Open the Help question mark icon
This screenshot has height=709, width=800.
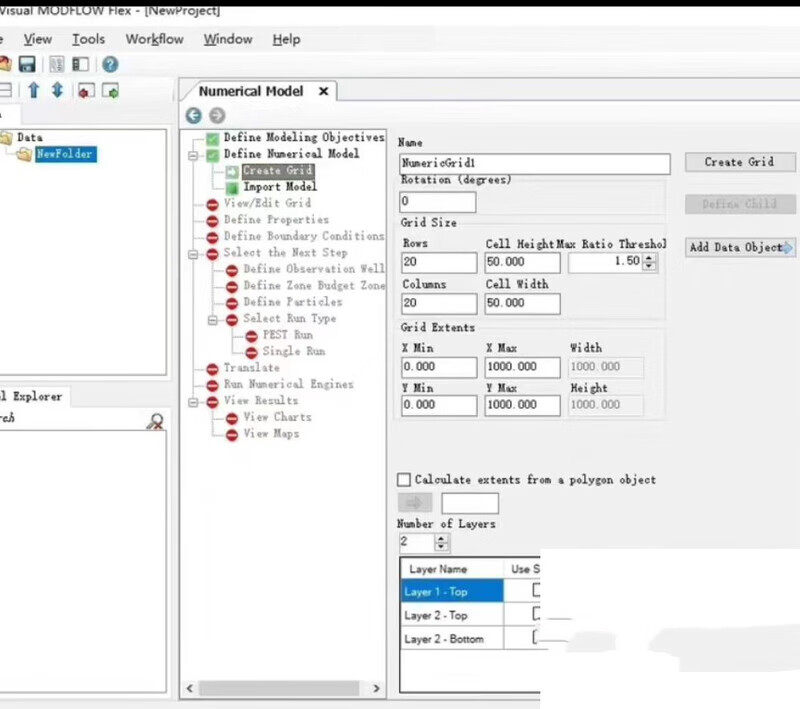point(110,64)
